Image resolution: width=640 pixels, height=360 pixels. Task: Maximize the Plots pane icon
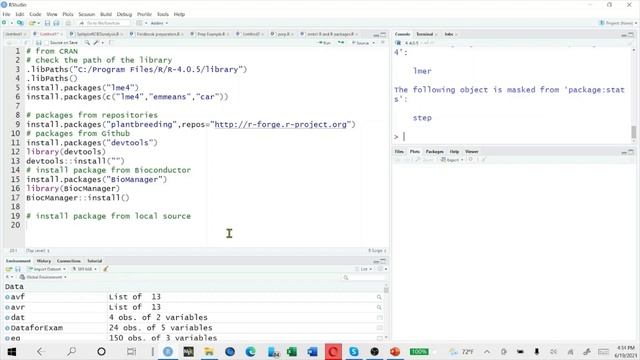[x=631, y=152]
